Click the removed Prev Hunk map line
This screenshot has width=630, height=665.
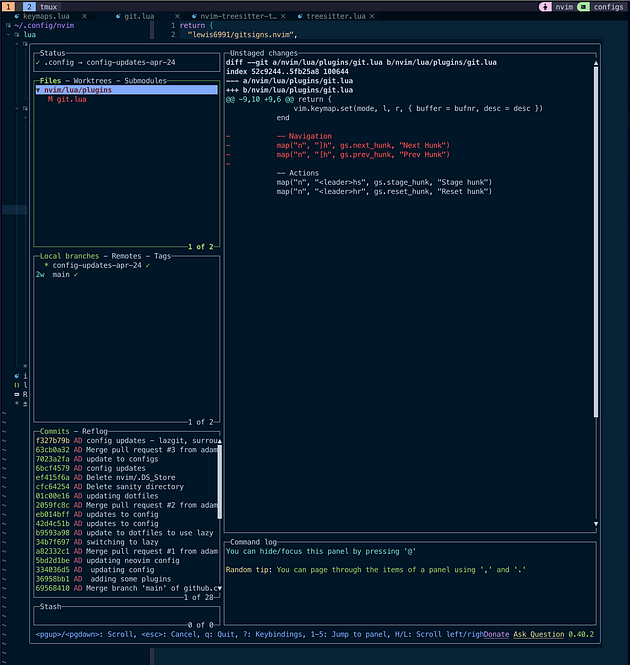[x=338, y=155]
